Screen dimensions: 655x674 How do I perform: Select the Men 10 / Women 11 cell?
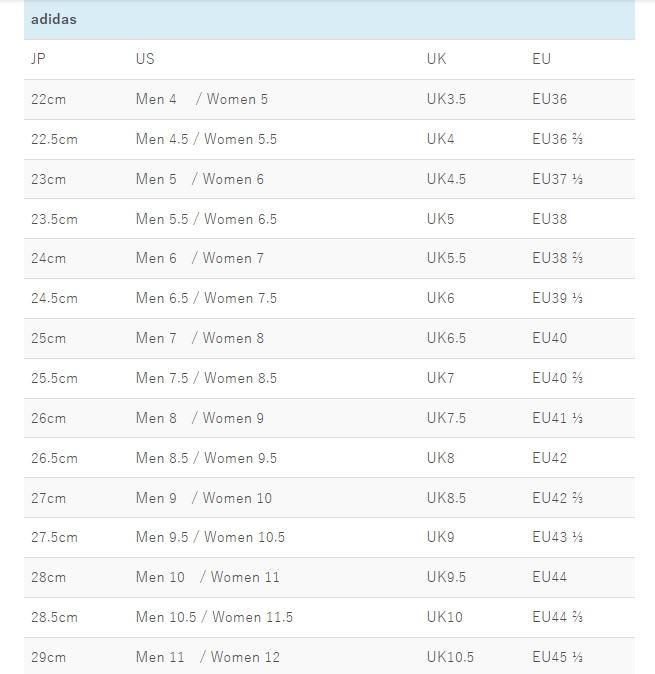tap(207, 577)
